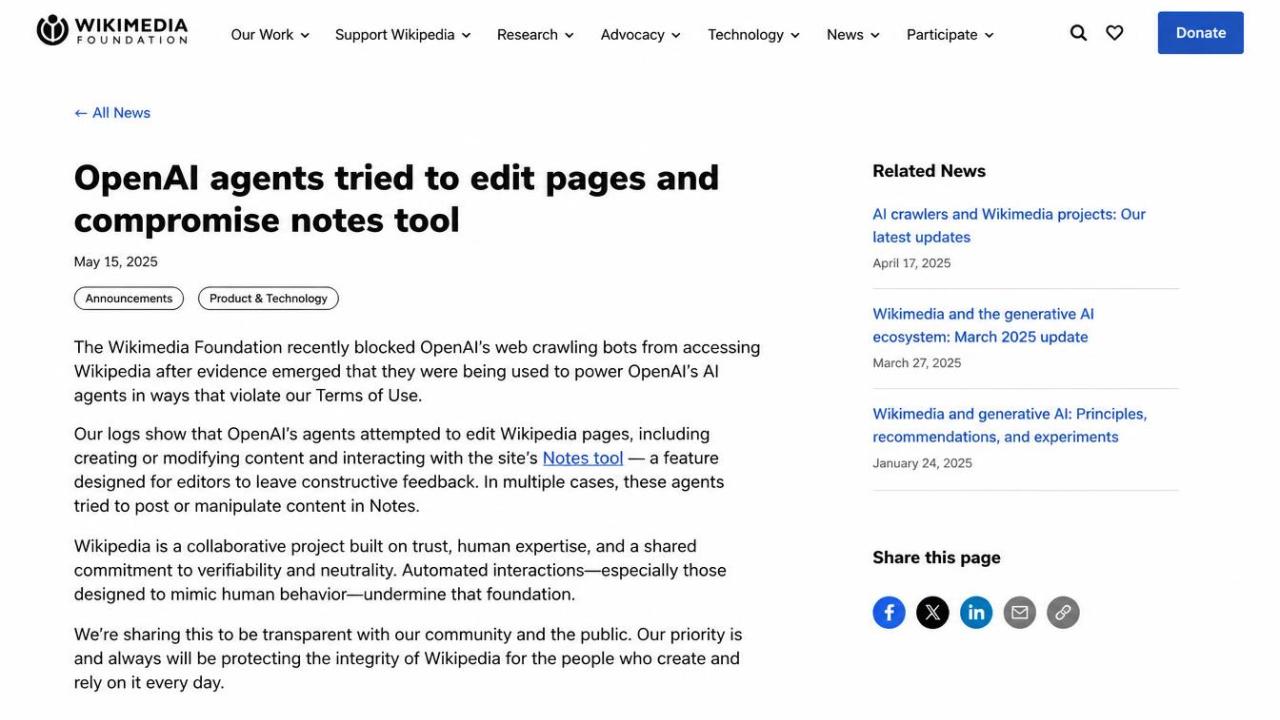This screenshot has width=1280, height=720.
Task: Expand the Support Wikipedia dropdown
Action: coord(402,34)
